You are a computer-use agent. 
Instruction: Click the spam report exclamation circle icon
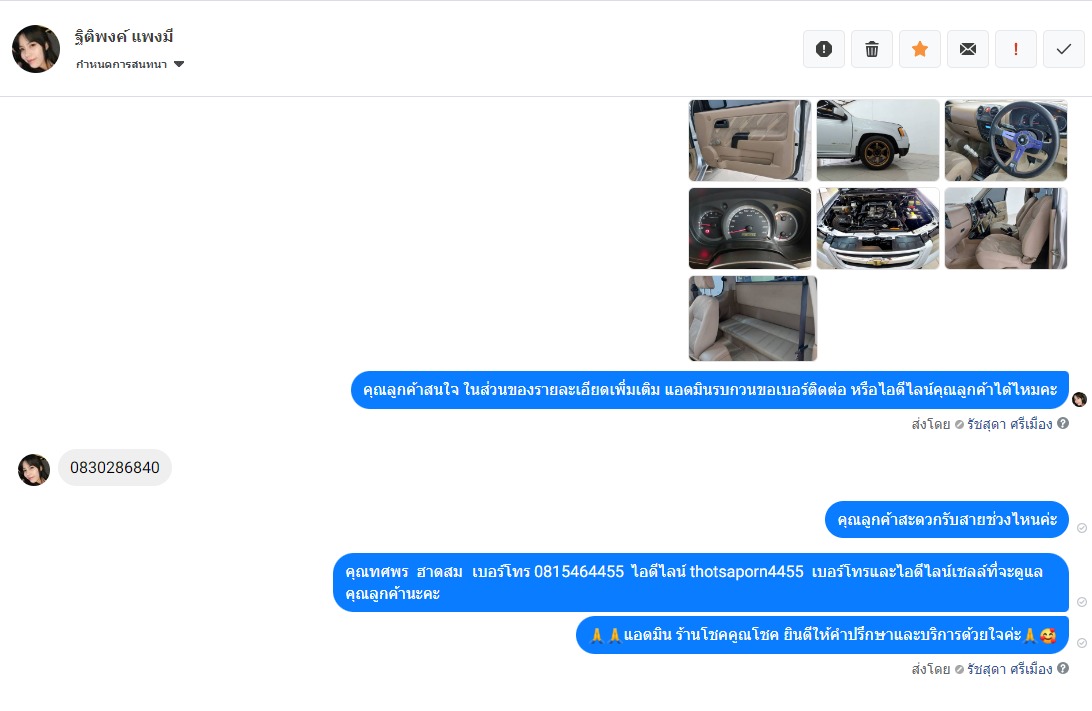click(824, 49)
